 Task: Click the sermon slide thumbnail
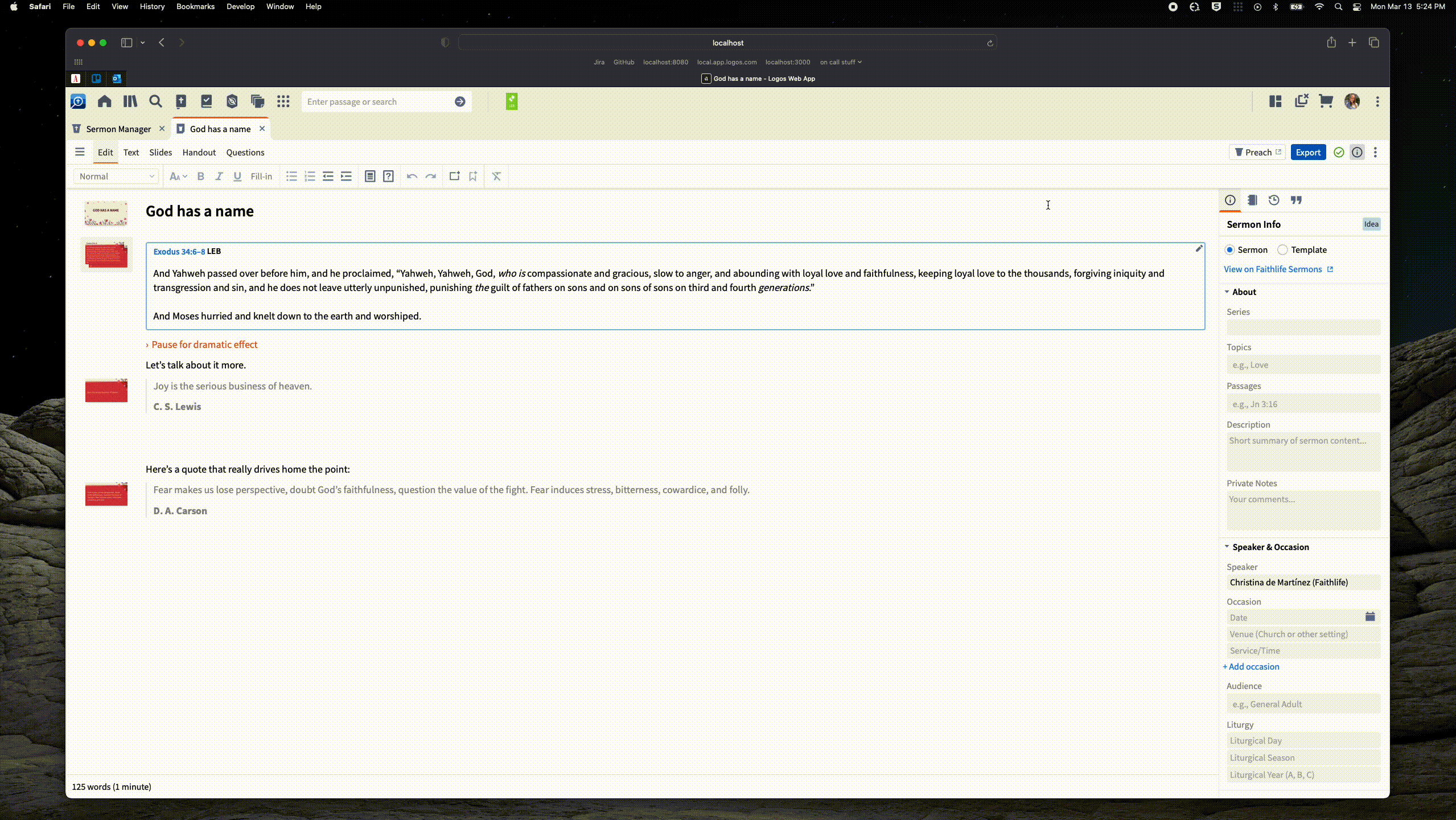click(x=106, y=211)
